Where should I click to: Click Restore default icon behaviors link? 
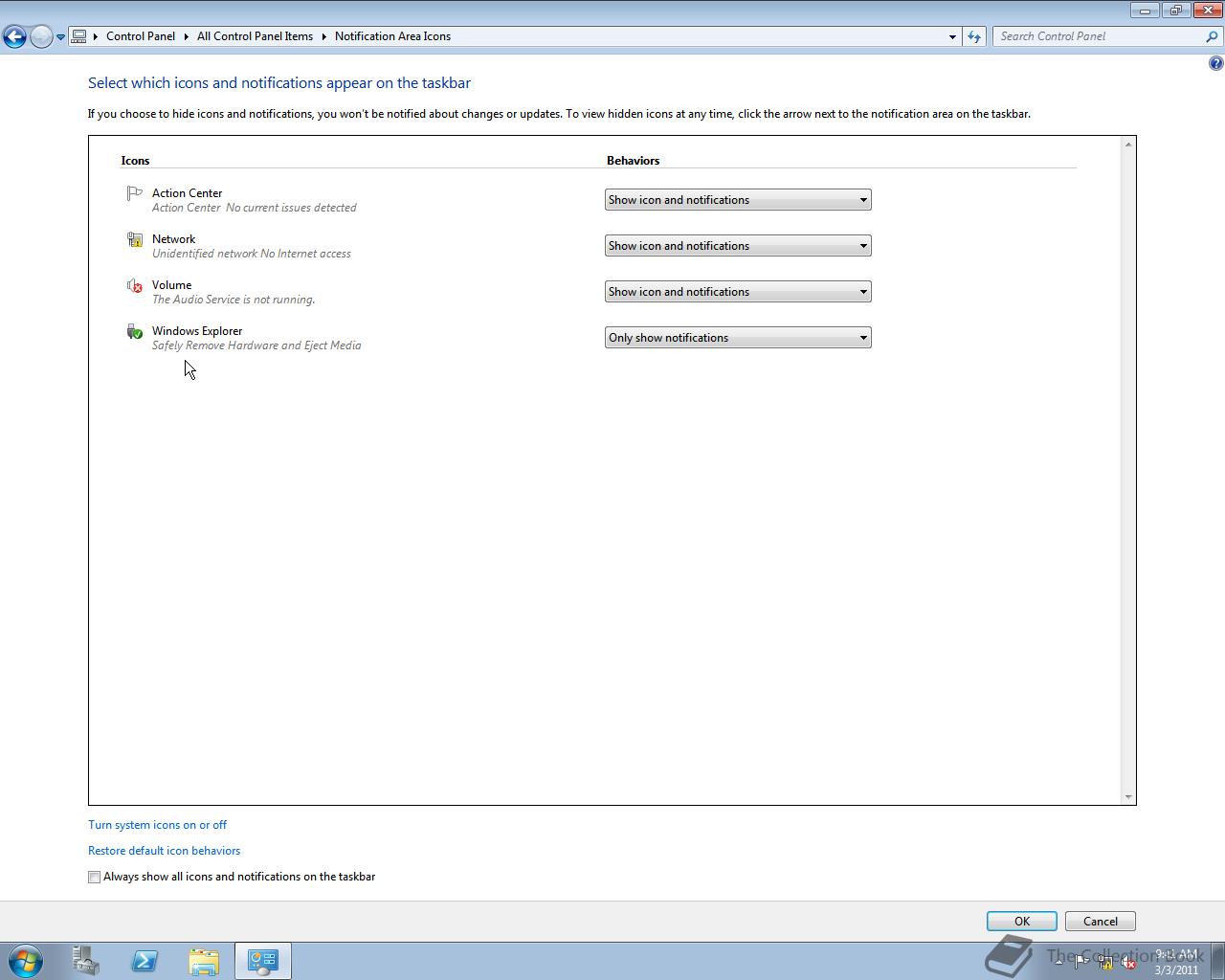(164, 851)
